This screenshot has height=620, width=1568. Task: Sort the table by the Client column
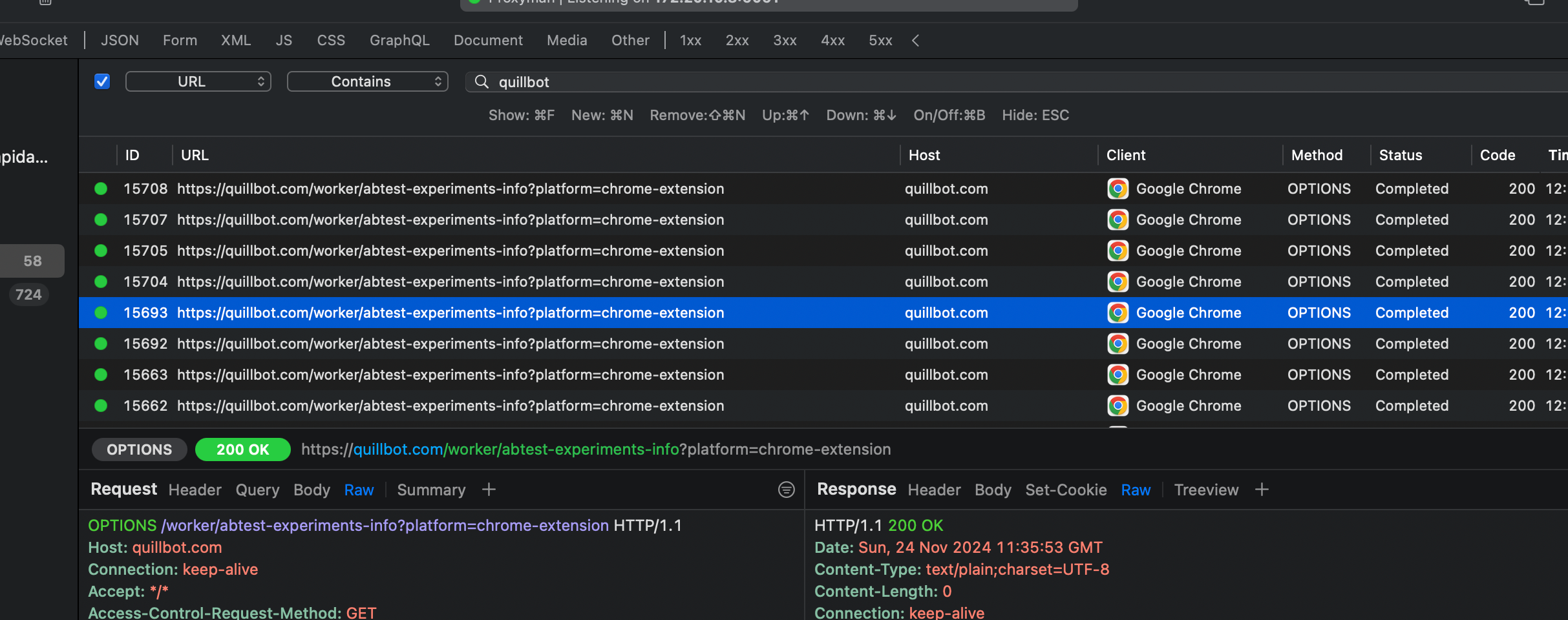(x=1126, y=155)
